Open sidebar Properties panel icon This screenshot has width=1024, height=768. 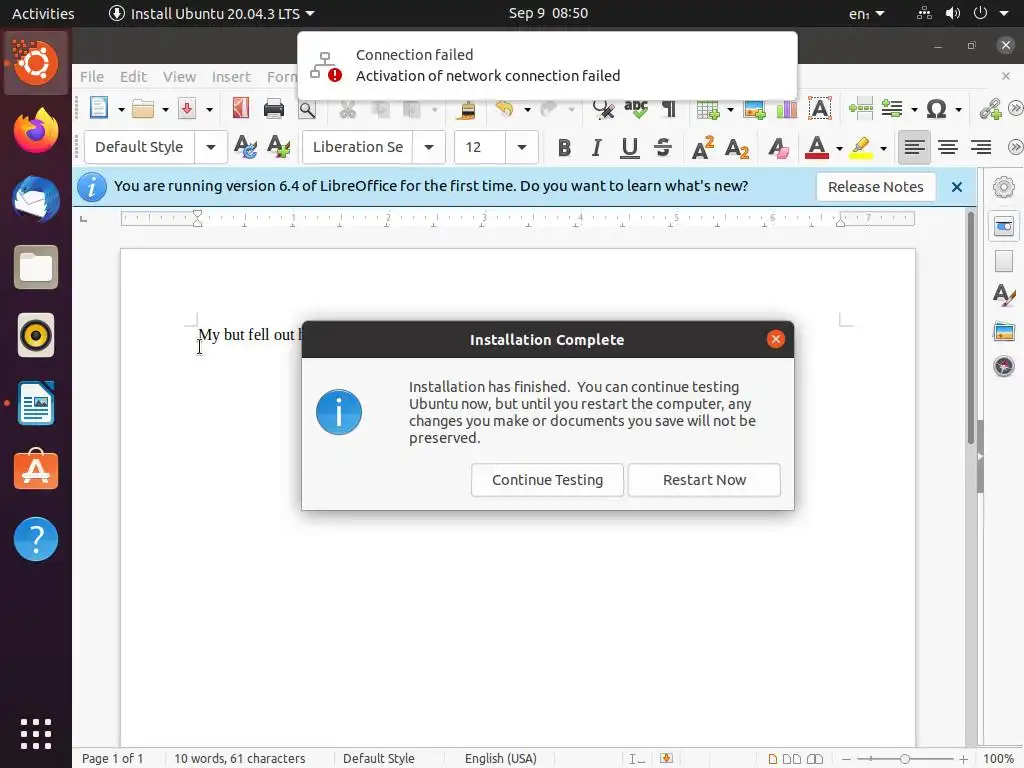click(x=1004, y=226)
